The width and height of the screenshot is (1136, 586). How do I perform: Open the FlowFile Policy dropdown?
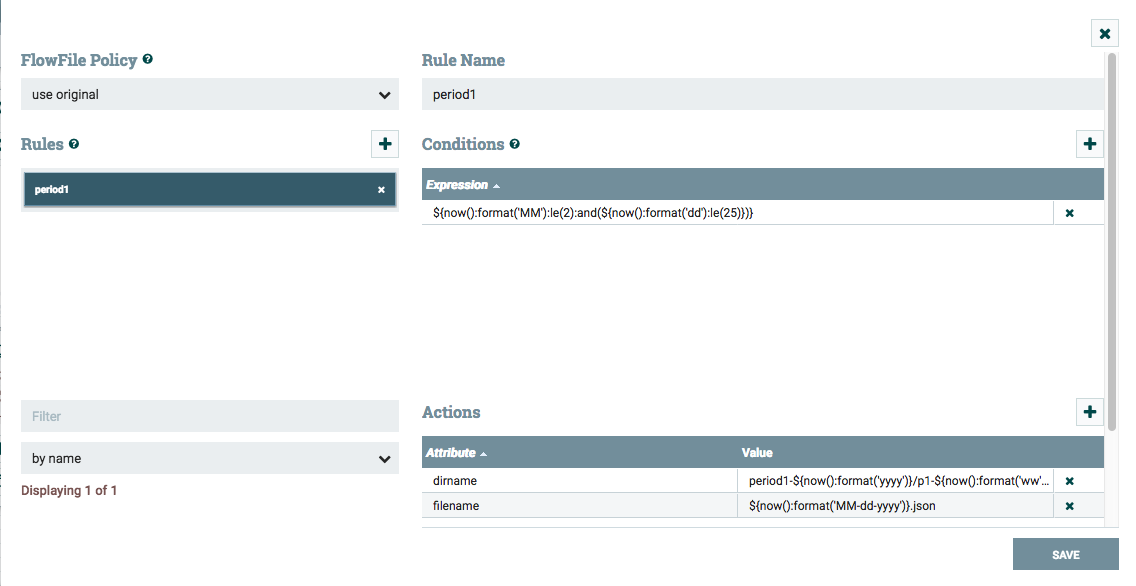(210, 95)
